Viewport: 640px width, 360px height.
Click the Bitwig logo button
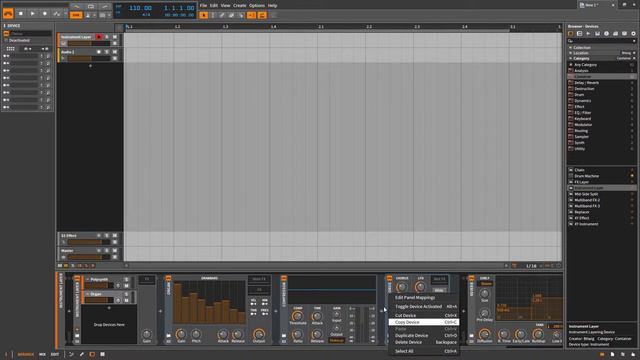pos(8,13)
